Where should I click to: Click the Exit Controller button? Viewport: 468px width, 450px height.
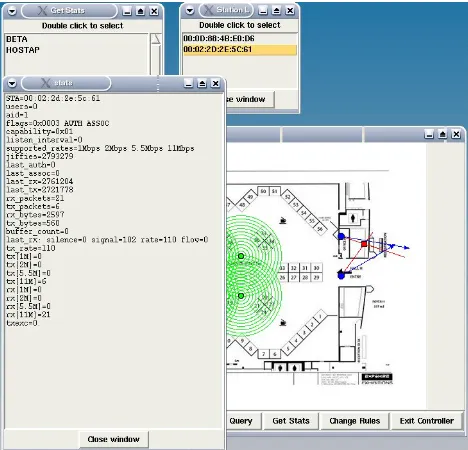(427, 421)
